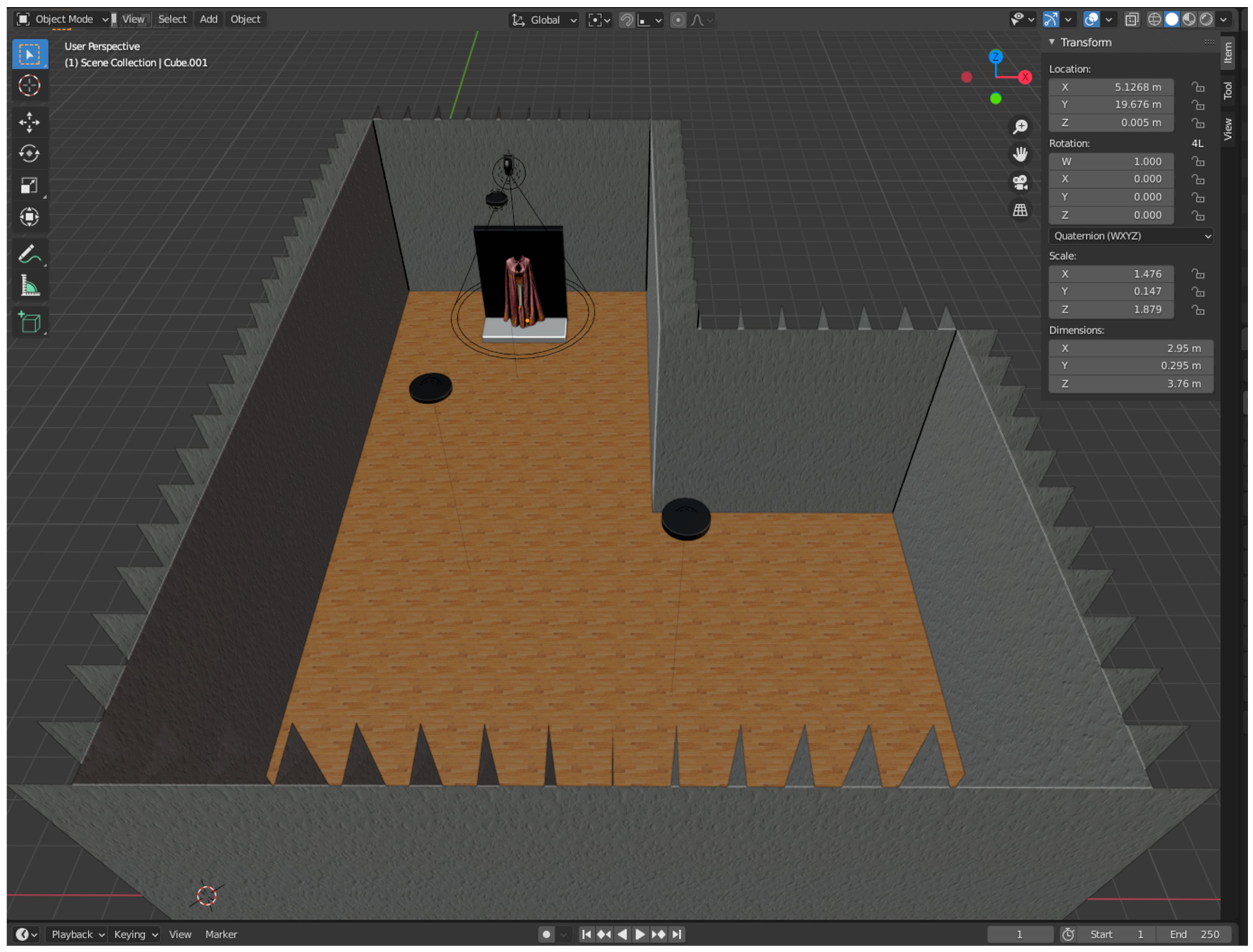The height and width of the screenshot is (952, 1253).
Task: Activate the Rotate tool
Action: 29,154
